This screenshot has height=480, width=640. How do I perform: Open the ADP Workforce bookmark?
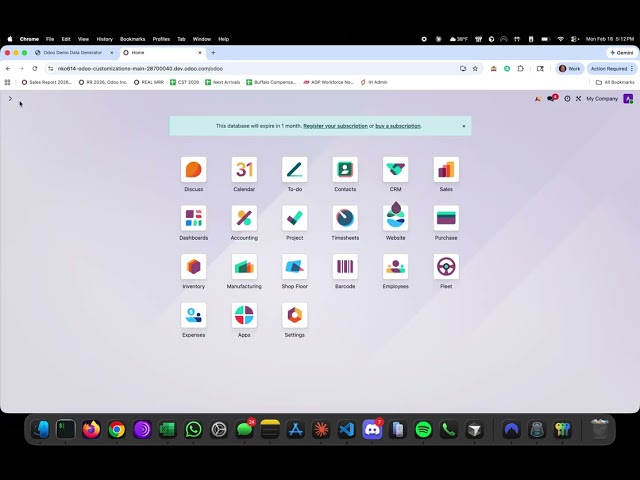click(x=329, y=82)
